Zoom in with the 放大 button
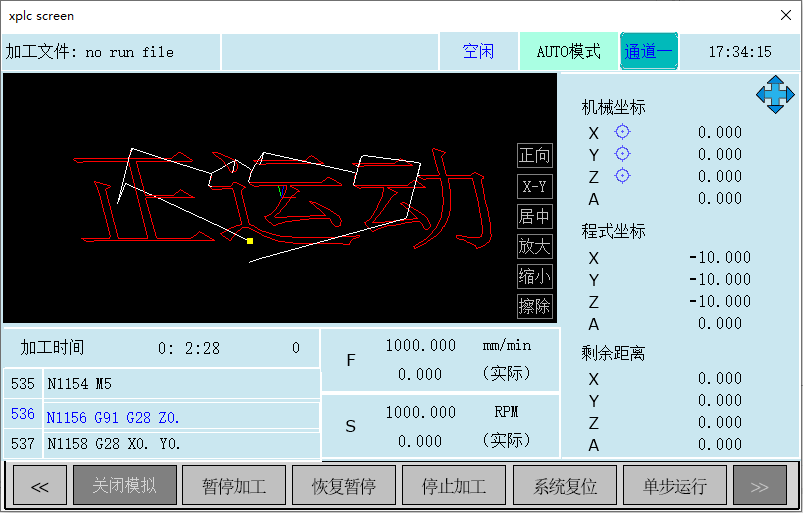This screenshot has width=803, height=513. pyautogui.click(x=535, y=246)
